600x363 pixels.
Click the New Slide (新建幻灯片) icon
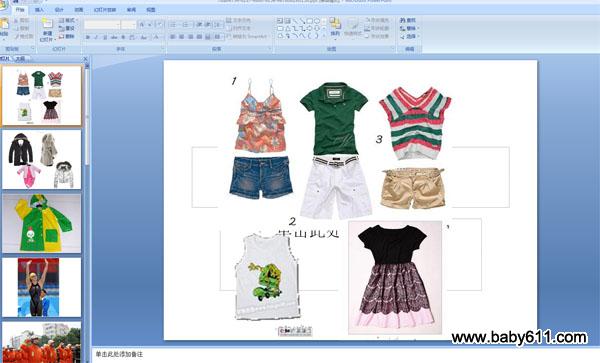pos(47,24)
